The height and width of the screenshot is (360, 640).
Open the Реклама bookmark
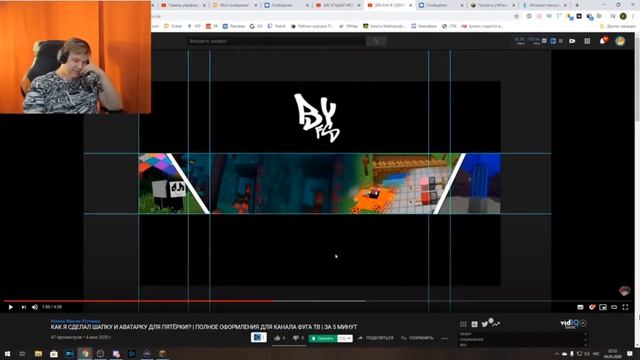233,26
